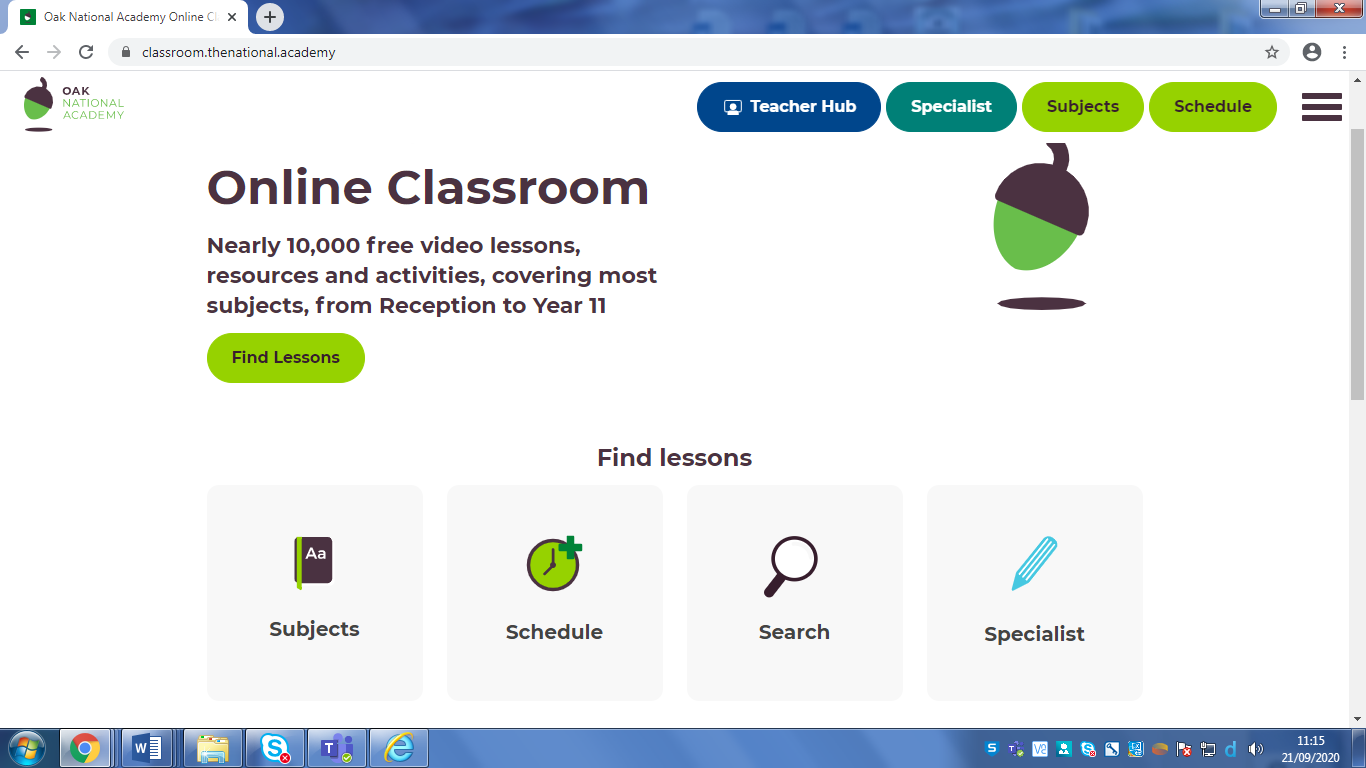Click the Schedule clock icon
This screenshot has height=768, width=1366.
click(554, 563)
